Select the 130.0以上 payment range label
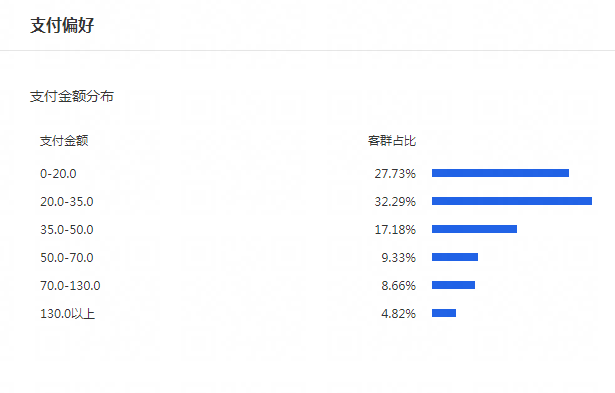Viewport: 615px width, 393px height. point(67,314)
